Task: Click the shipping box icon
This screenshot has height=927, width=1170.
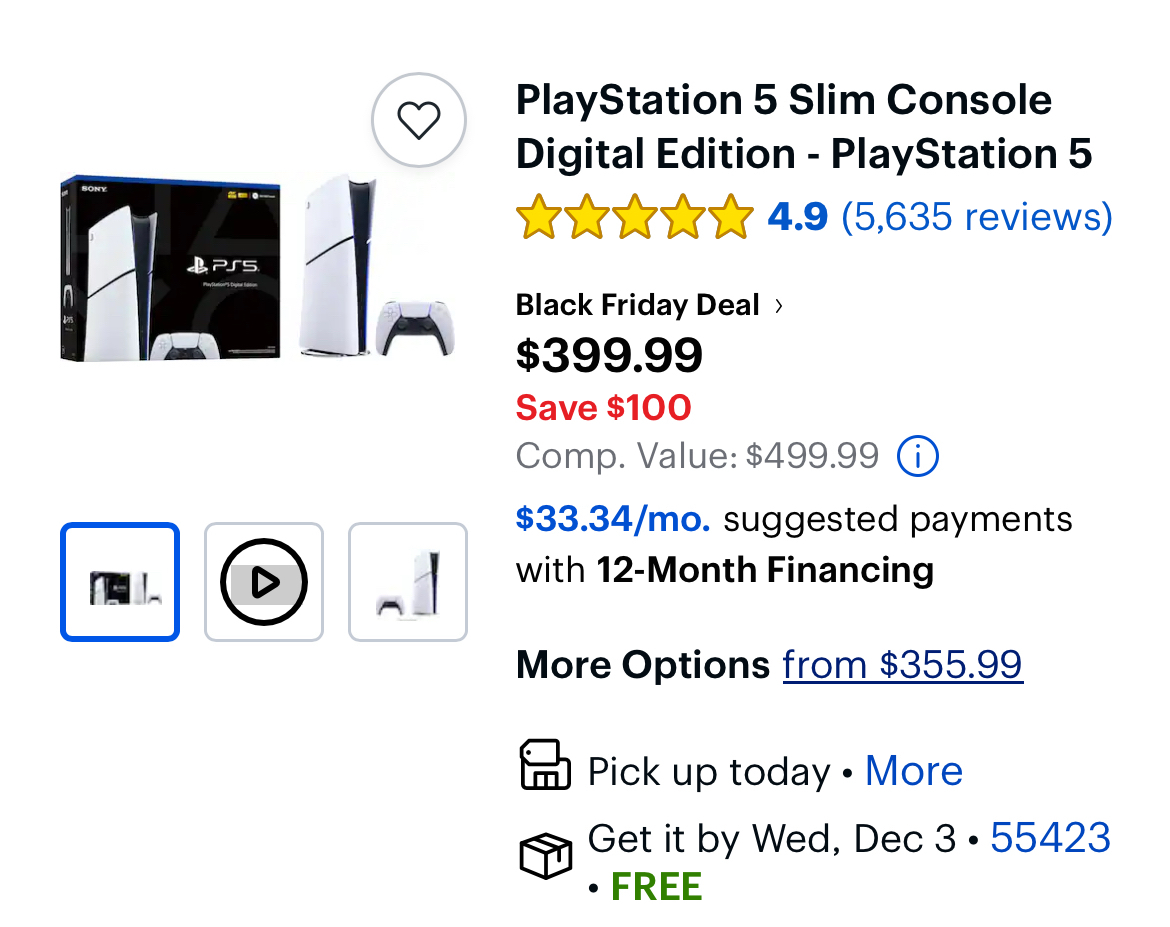Action: (x=545, y=855)
